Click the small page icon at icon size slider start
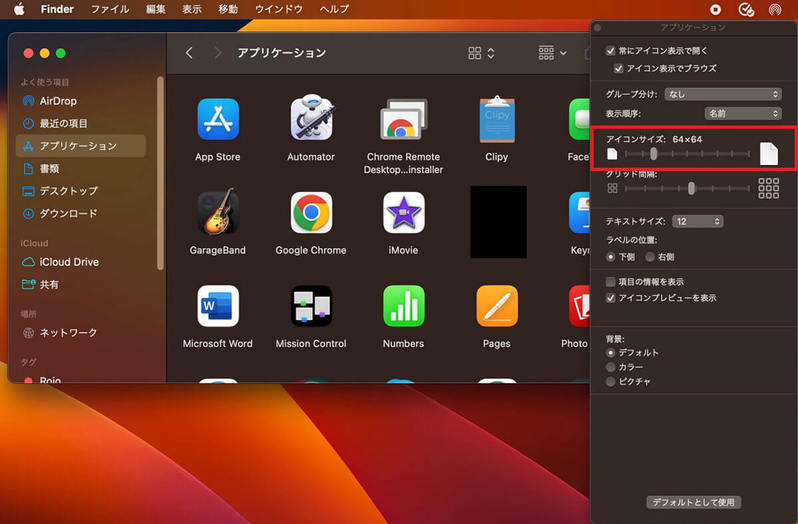 (612, 154)
